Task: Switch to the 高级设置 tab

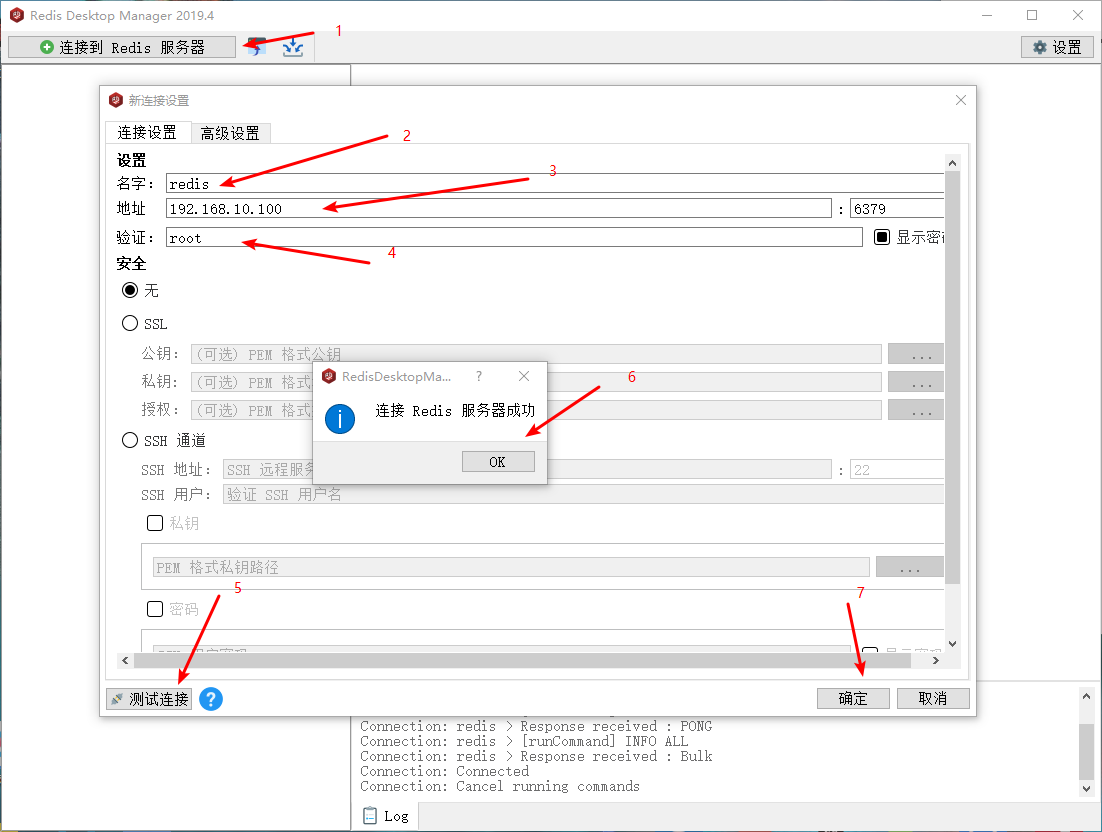Action: pos(230,133)
